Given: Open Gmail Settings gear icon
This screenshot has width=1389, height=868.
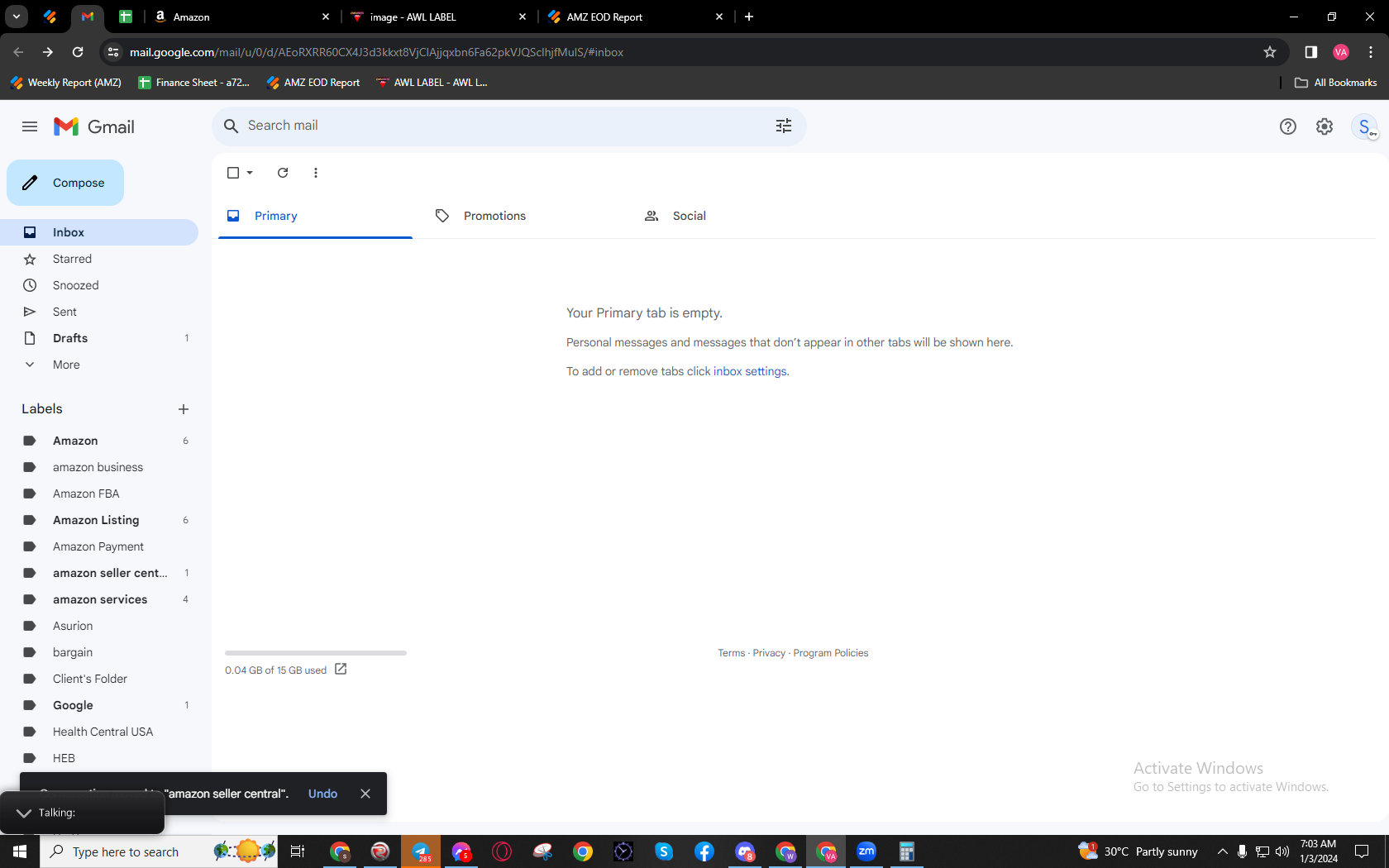Looking at the screenshot, I should tap(1325, 126).
